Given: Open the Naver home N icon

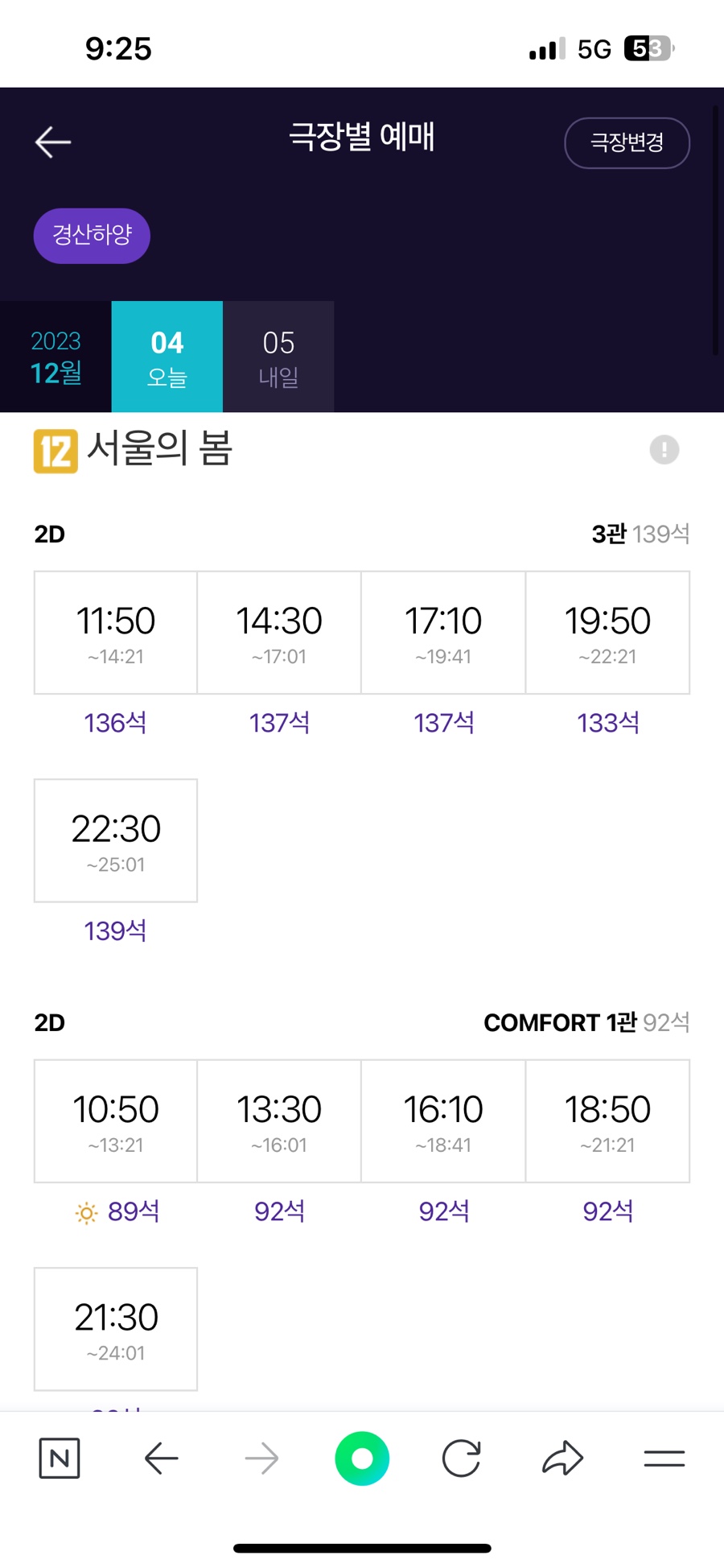Looking at the screenshot, I should pos(60,1458).
